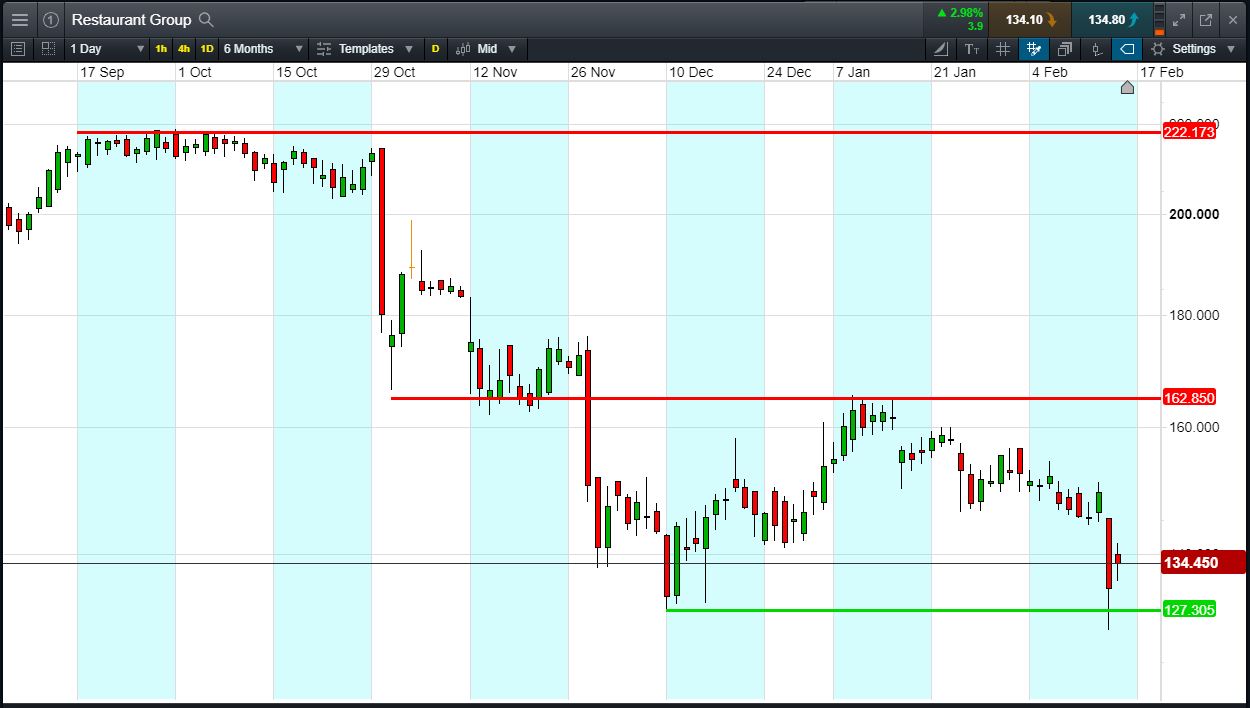Click the market sentiment bar indicator
Viewport: 1250px width, 708px height.
[x=1159, y=19]
